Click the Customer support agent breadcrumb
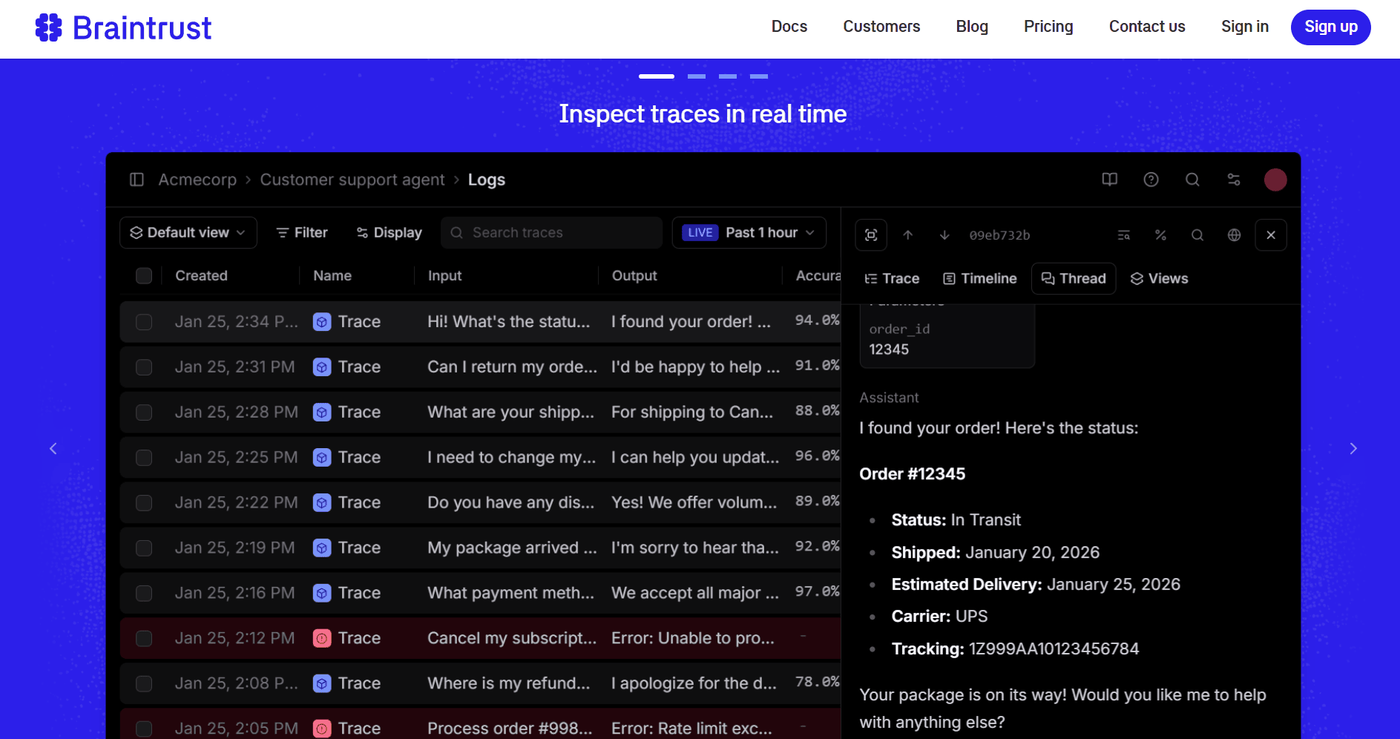The height and width of the screenshot is (739, 1400). [x=353, y=180]
